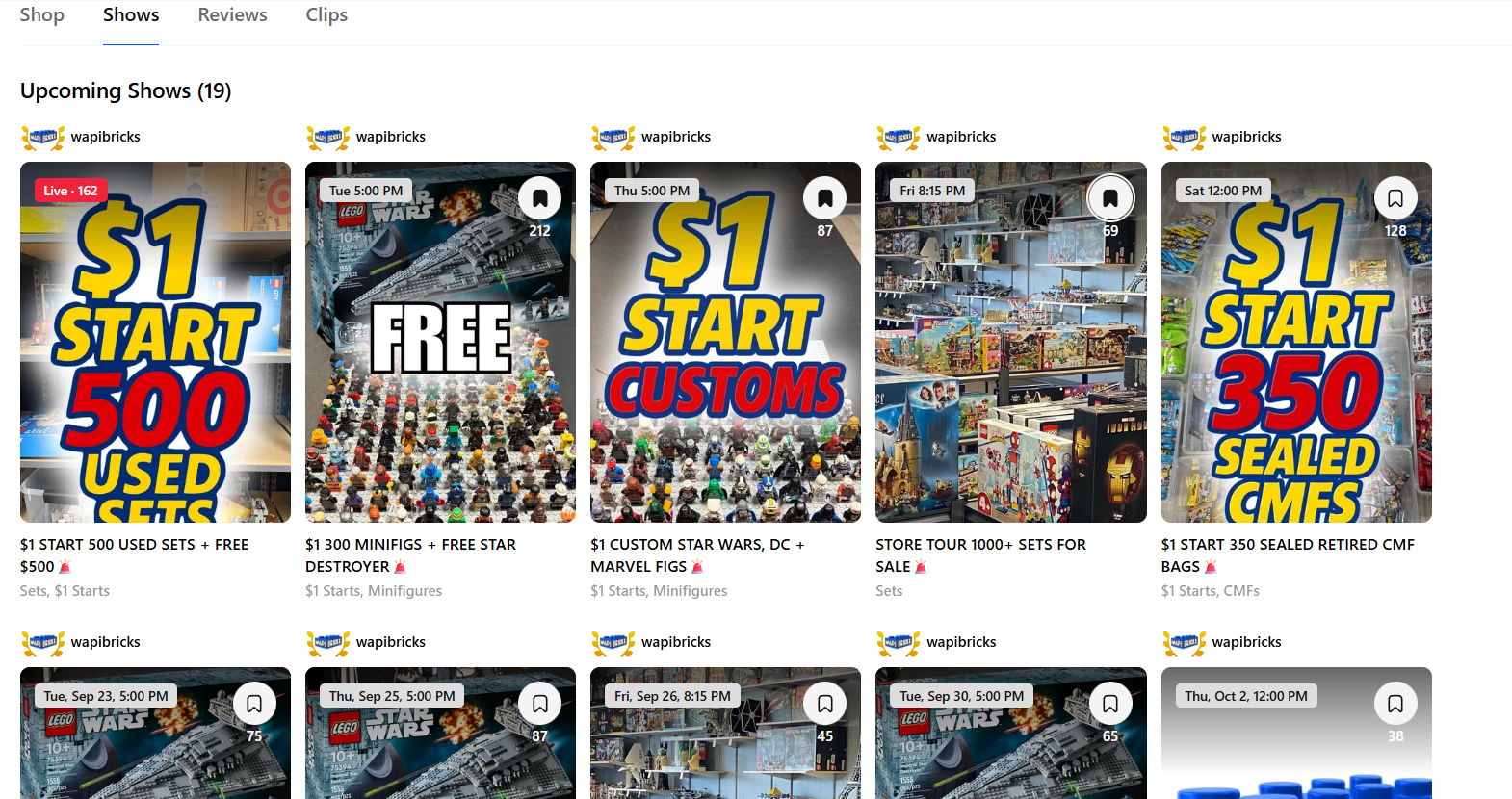Bookmark the Tue, Sep 23 show
Viewport: 1512px width, 799px height.
pyautogui.click(x=254, y=704)
